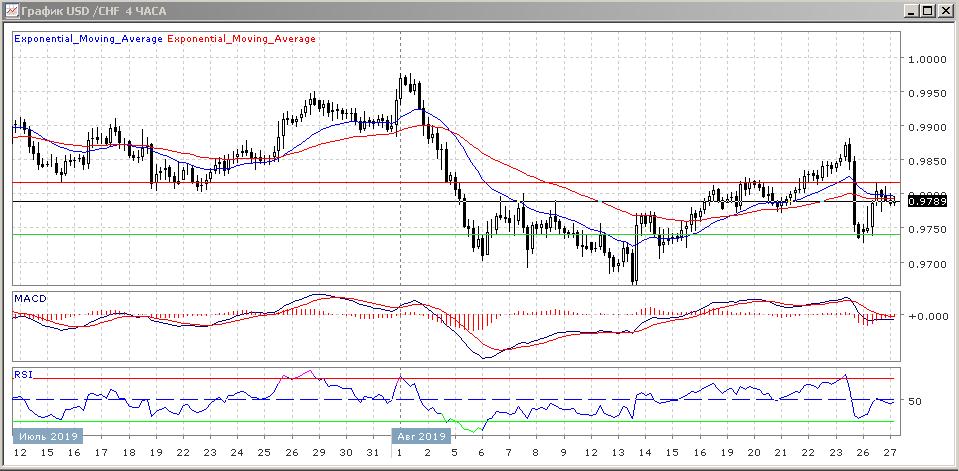This screenshot has height=471, width=959.
Task: Close the USD/CHF chart window
Action: point(945,11)
